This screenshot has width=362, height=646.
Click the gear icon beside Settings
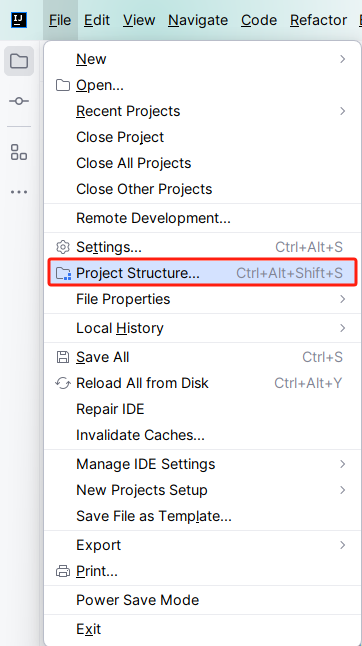[x=63, y=247]
